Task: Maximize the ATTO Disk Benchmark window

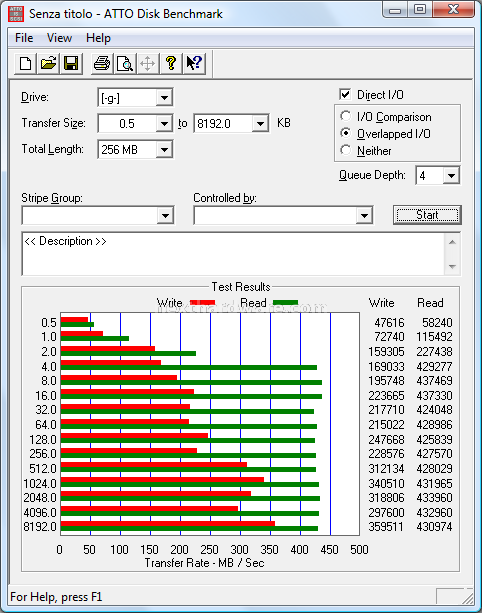Action: point(419,9)
